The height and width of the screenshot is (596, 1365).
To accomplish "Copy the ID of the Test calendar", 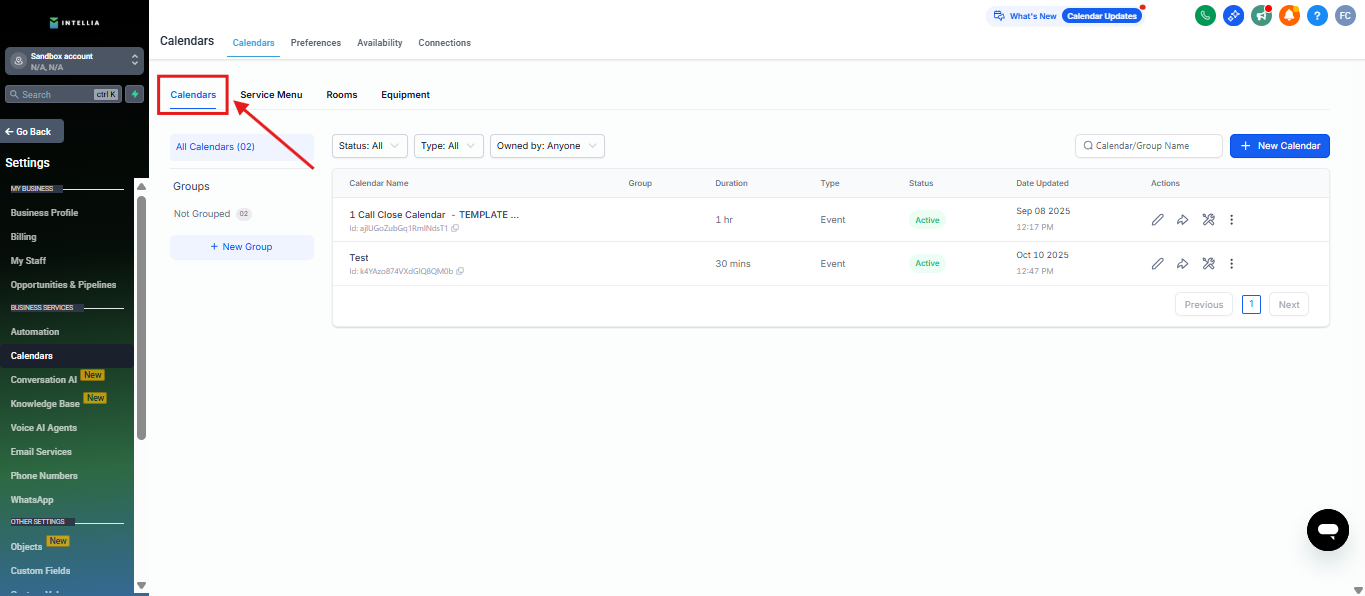I will tap(460, 271).
